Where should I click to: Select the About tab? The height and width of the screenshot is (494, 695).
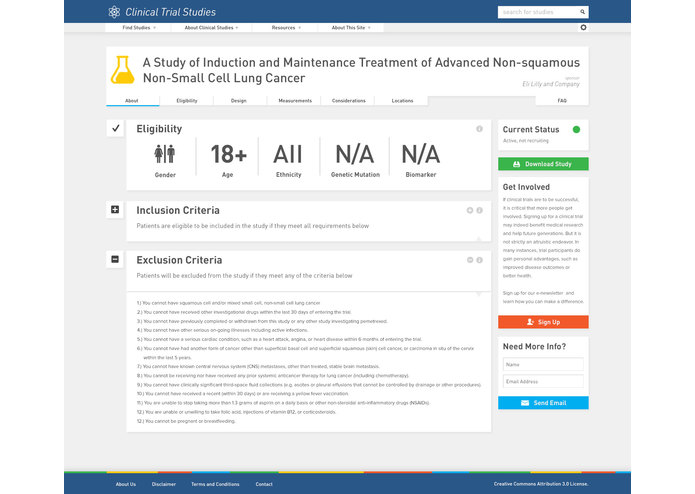click(132, 101)
